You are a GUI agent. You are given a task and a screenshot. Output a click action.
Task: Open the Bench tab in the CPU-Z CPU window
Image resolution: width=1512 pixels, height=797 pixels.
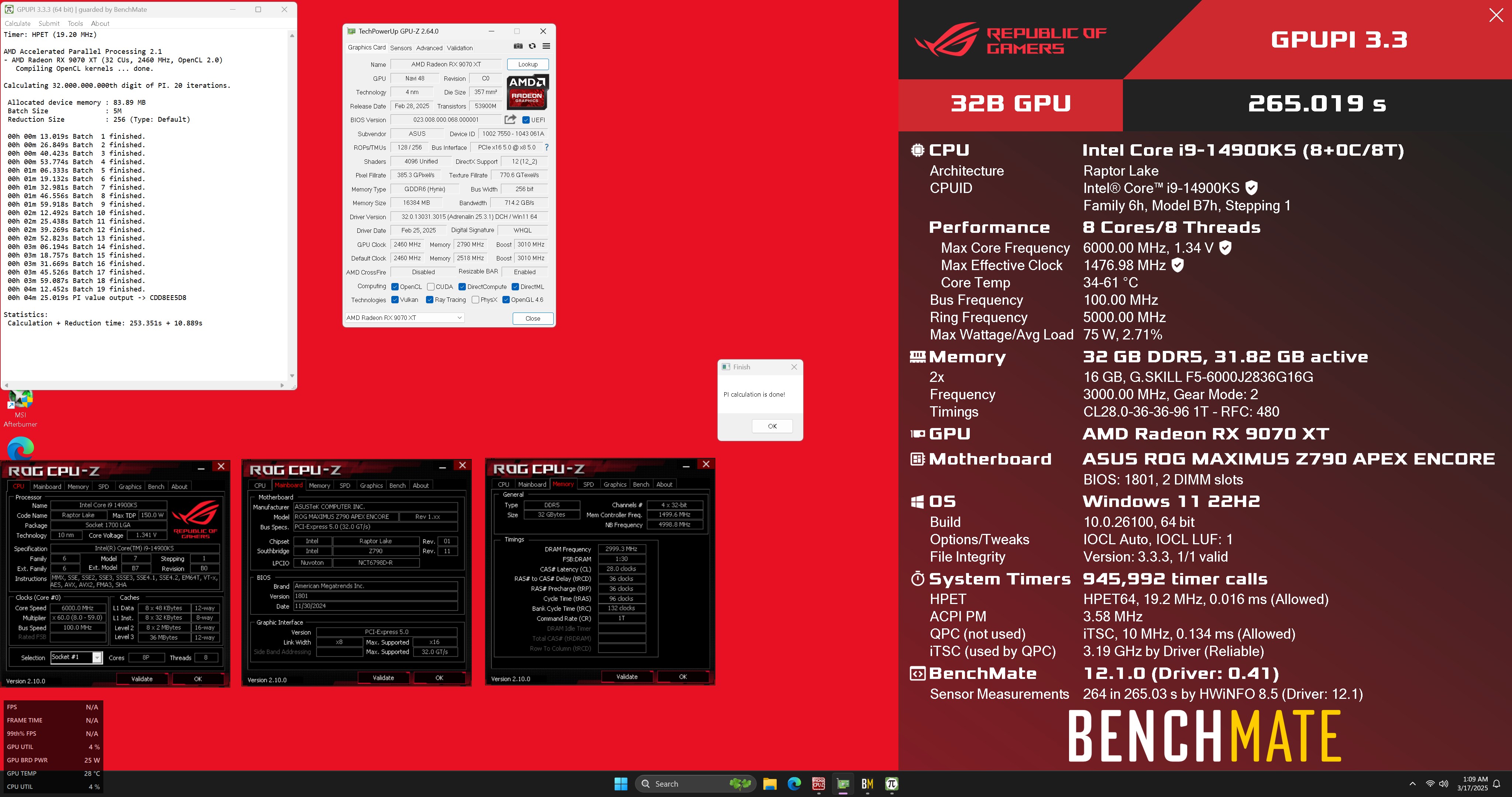[x=156, y=487]
